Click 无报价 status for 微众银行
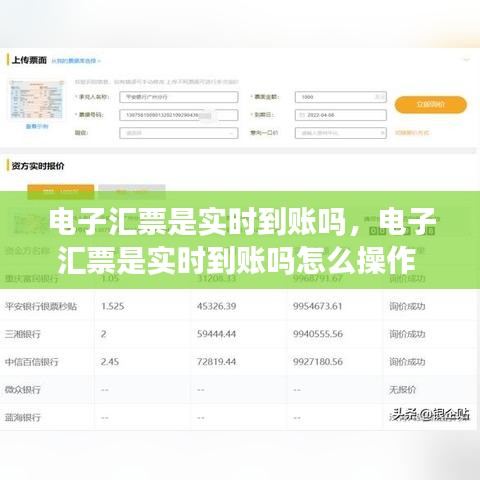 tap(402, 389)
